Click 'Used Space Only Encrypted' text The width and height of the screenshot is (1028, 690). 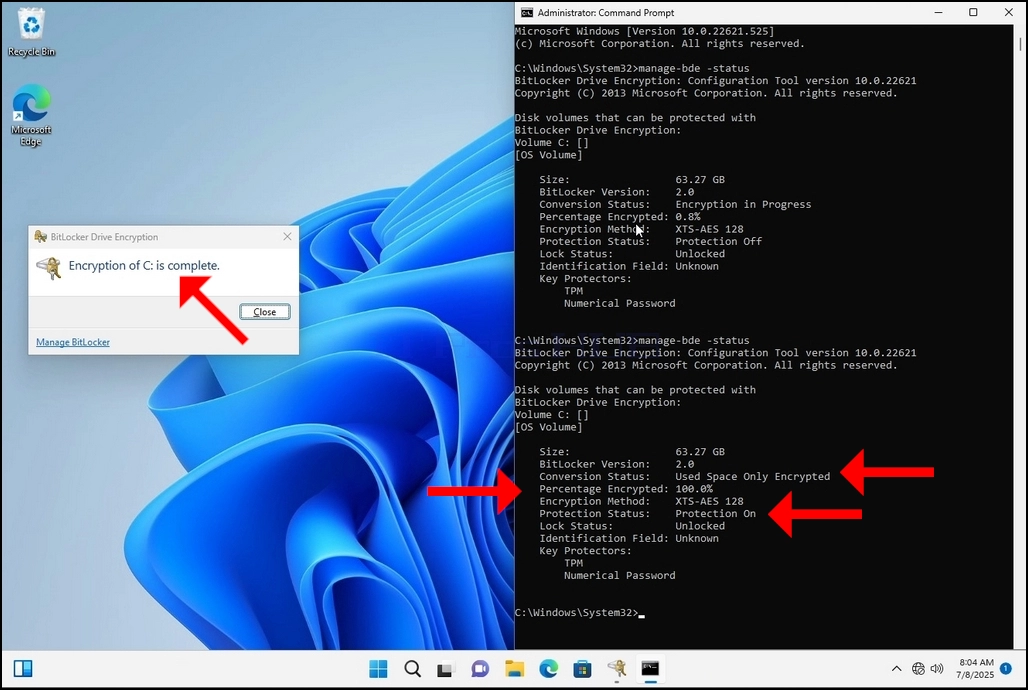[x=753, y=476]
